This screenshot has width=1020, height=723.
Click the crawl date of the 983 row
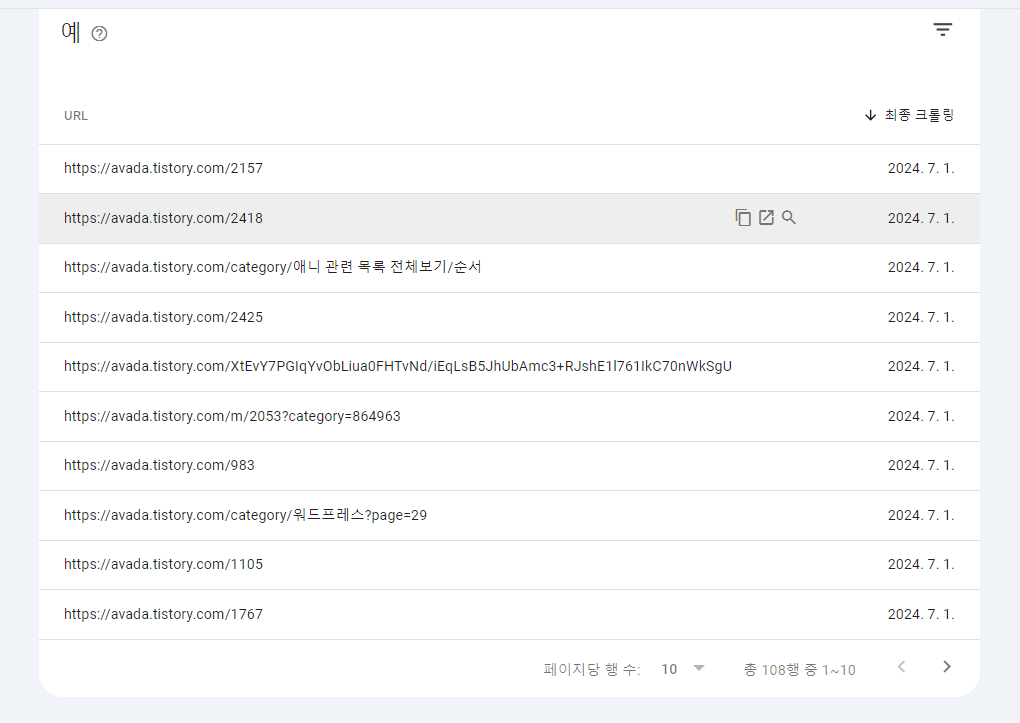921,465
